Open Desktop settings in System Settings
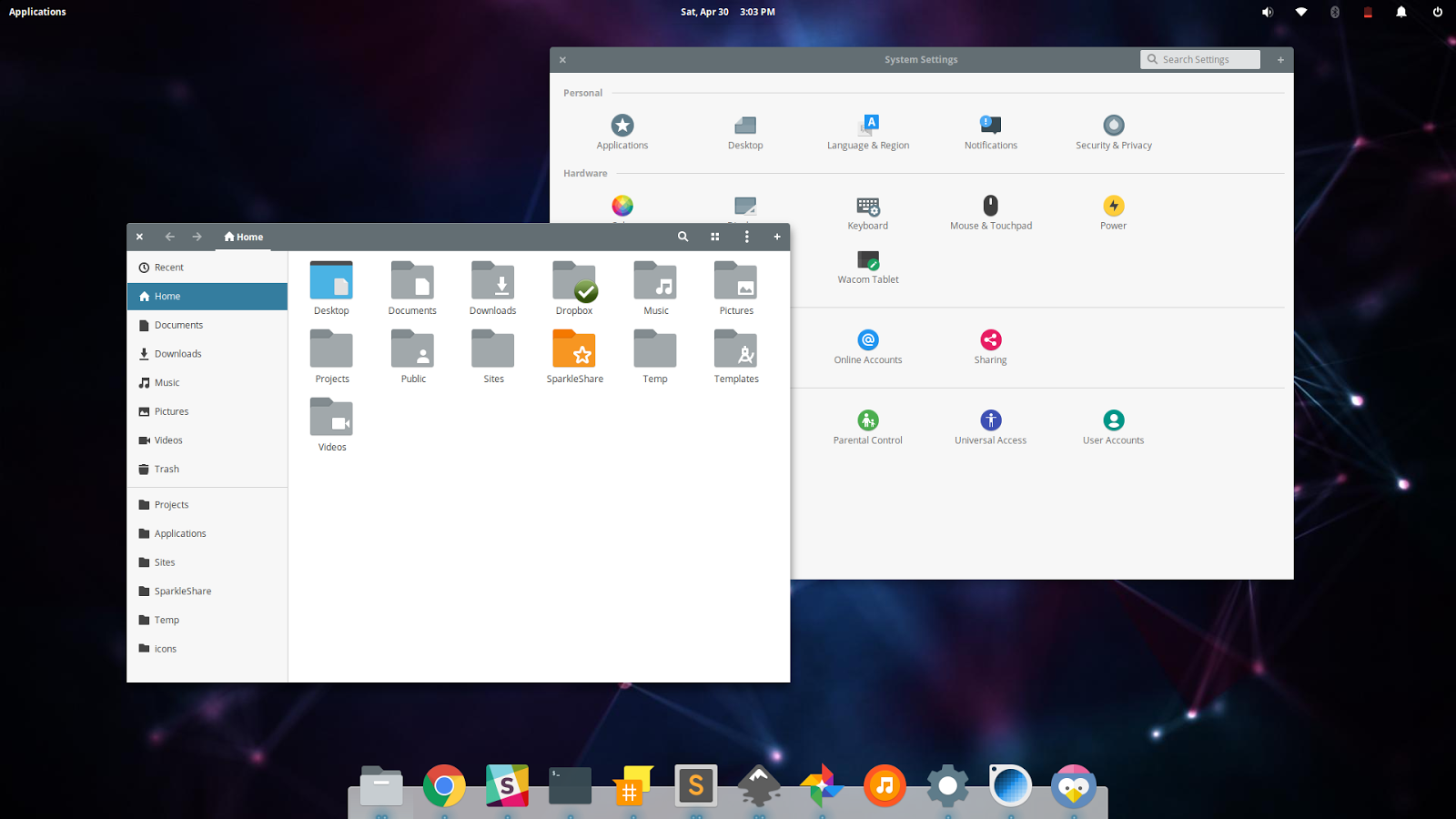This screenshot has width=1456, height=819. 745,126
